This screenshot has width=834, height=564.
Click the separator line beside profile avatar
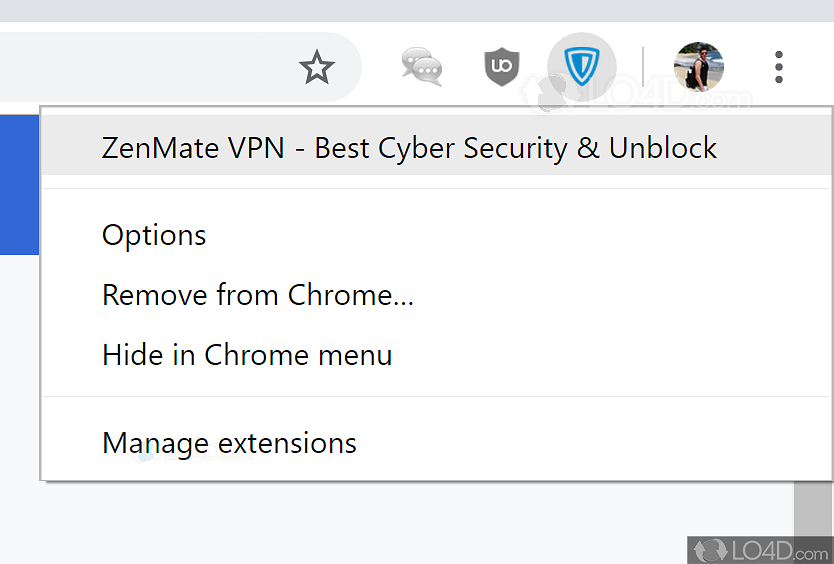coord(643,68)
